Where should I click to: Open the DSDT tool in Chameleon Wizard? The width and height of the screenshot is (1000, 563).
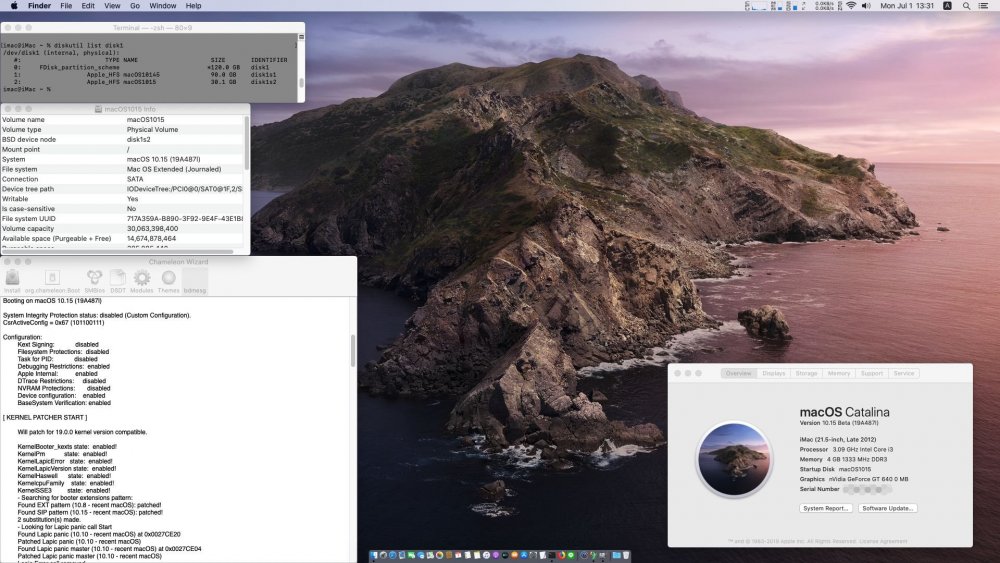(x=118, y=281)
